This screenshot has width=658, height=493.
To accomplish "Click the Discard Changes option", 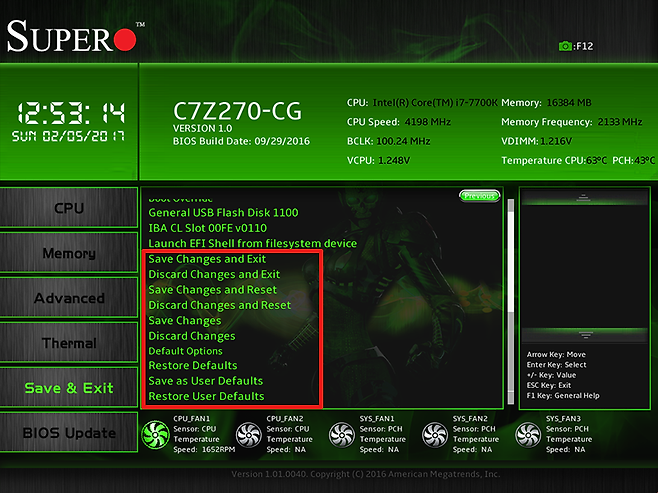I will click(192, 336).
